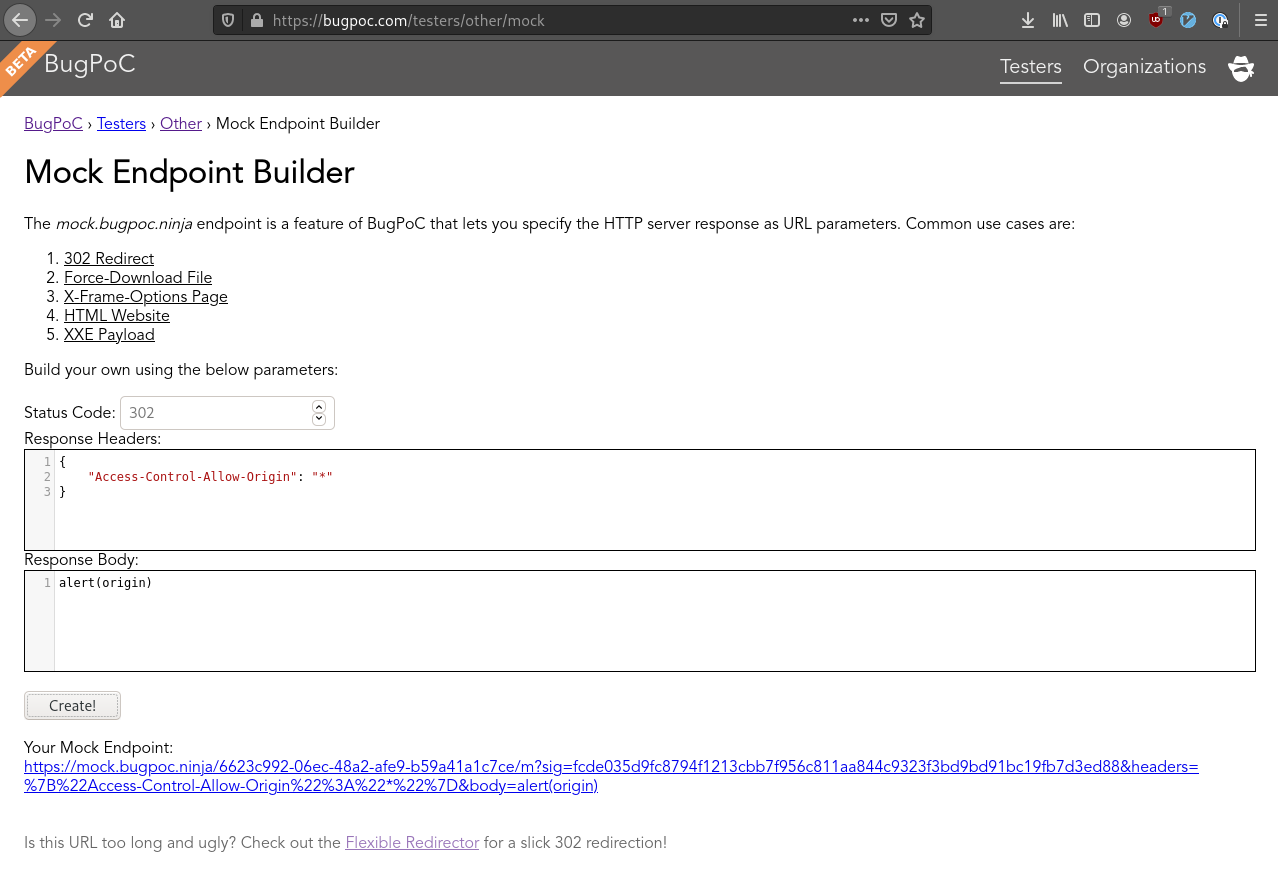Image resolution: width=1278 pixels, height=869 pixels.
Task: Open page actions three-dot menu
Action: tap(861, 20)
